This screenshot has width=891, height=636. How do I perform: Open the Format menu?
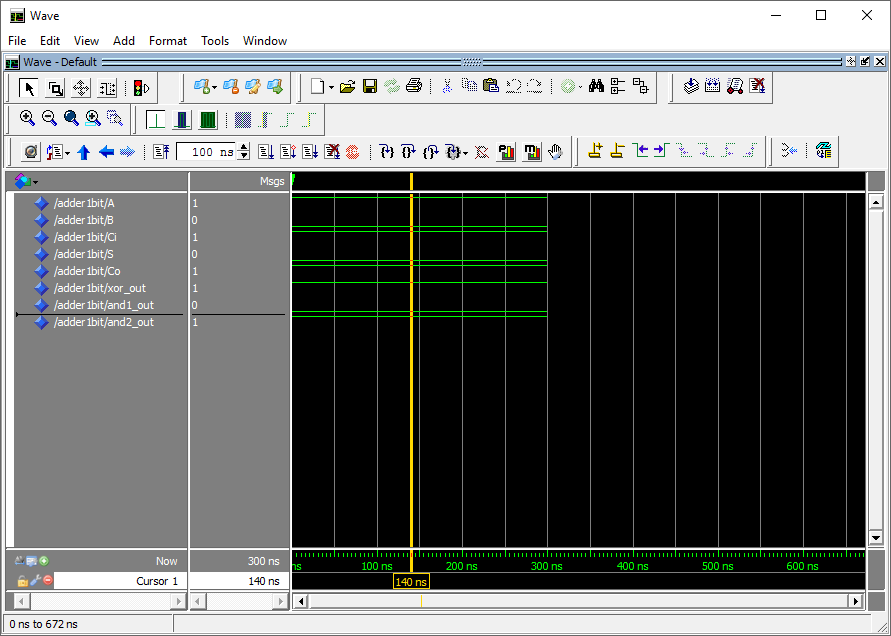coord(168,41)
